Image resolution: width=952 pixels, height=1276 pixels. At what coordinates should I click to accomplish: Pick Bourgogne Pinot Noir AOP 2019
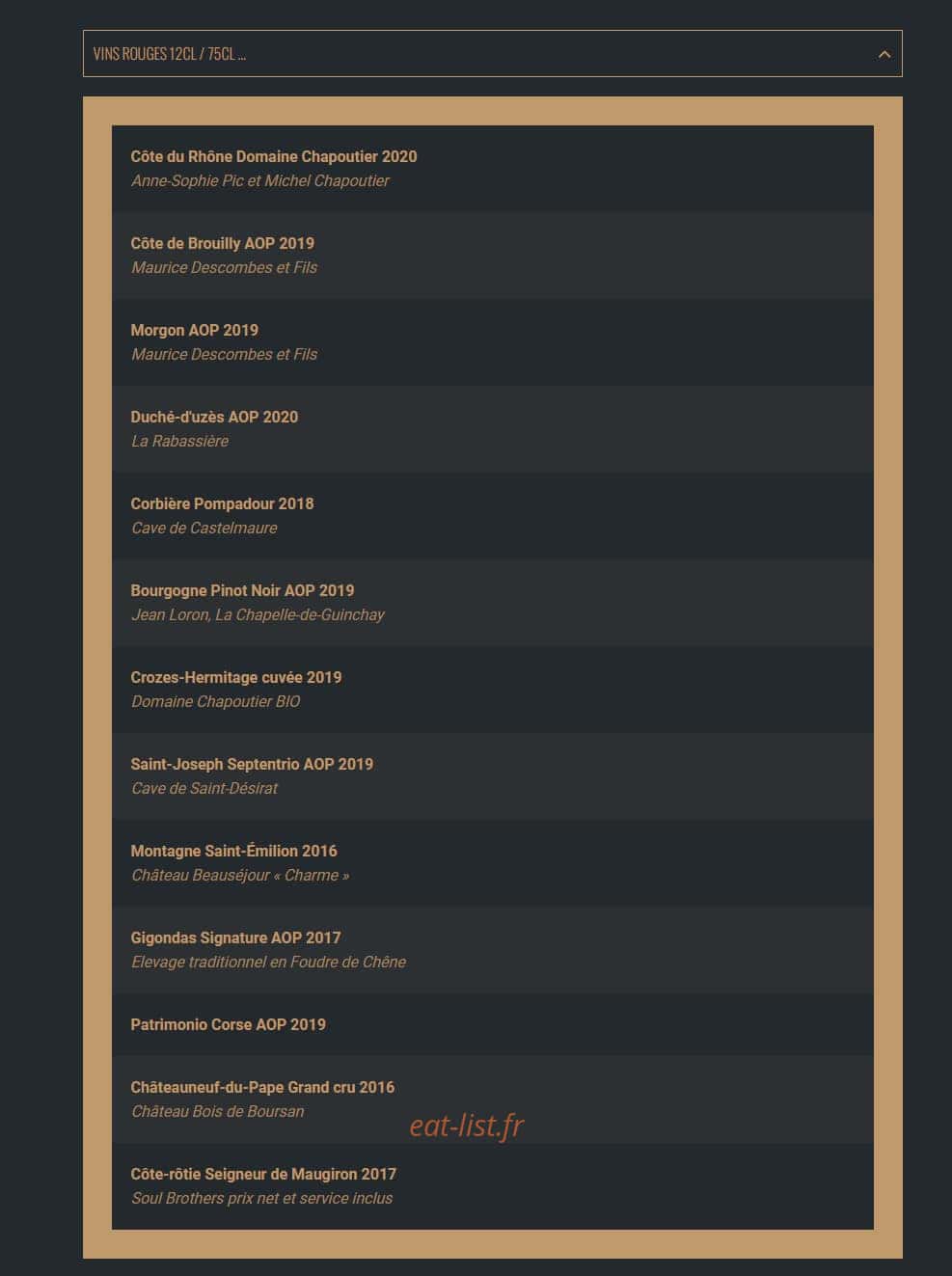click(x=492, y=603)
